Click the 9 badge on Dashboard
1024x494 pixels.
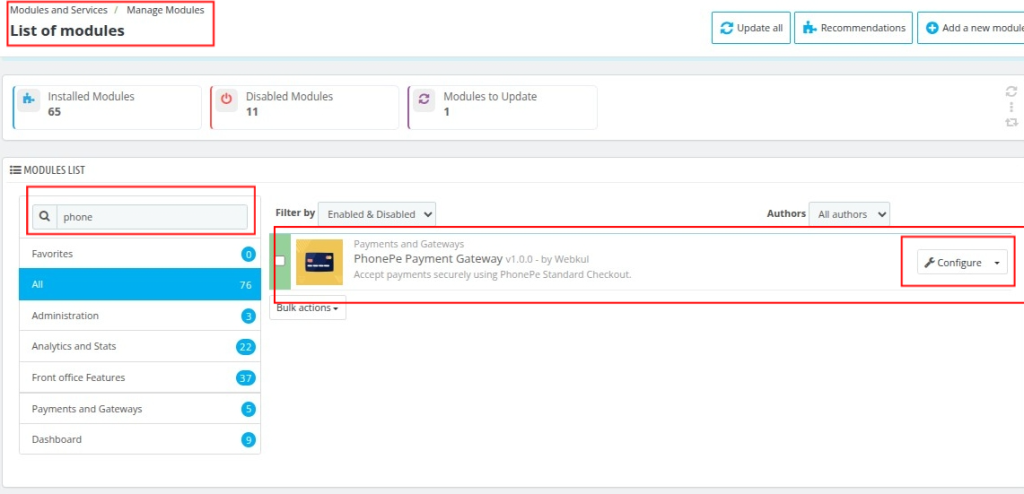248,440
